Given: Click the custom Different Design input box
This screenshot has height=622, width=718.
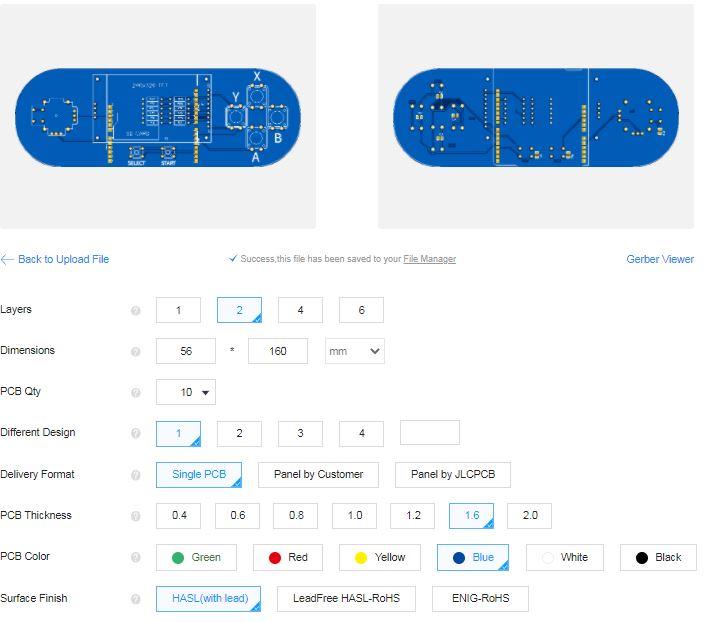Looking at the screenshot, I should (430, 433).
